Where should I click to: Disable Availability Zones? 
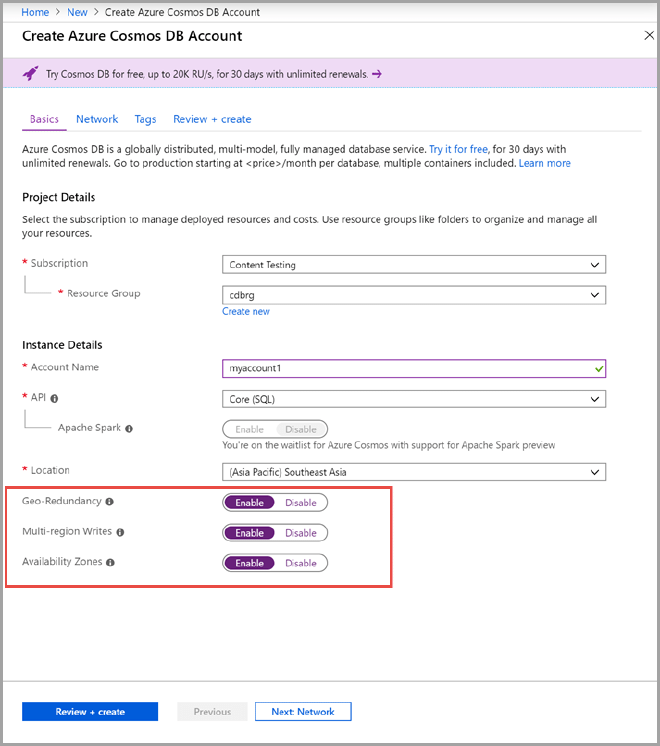coord(301,563)
